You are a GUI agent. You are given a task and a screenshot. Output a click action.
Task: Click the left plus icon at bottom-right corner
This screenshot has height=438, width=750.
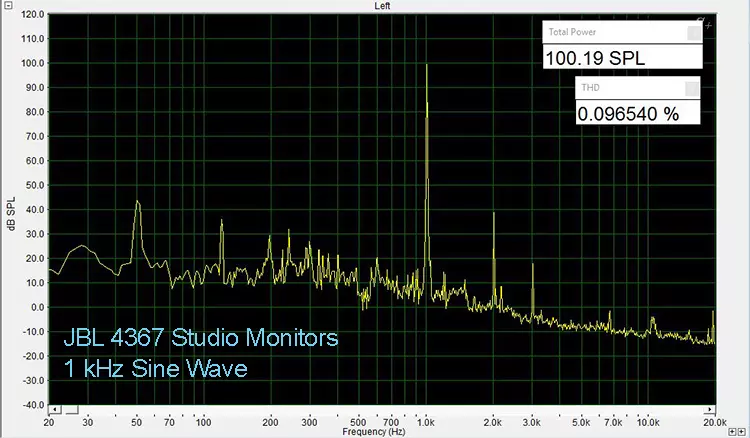click(x=732, y=432)
